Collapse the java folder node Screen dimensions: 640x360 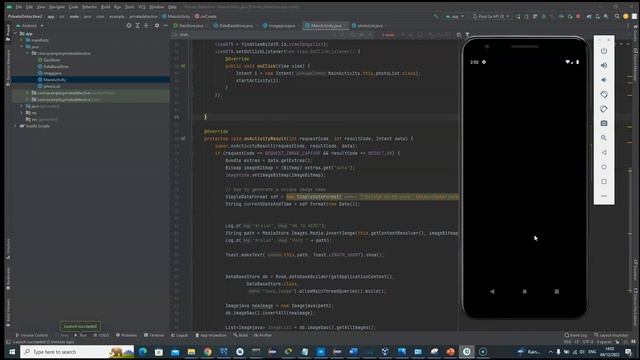22,47
